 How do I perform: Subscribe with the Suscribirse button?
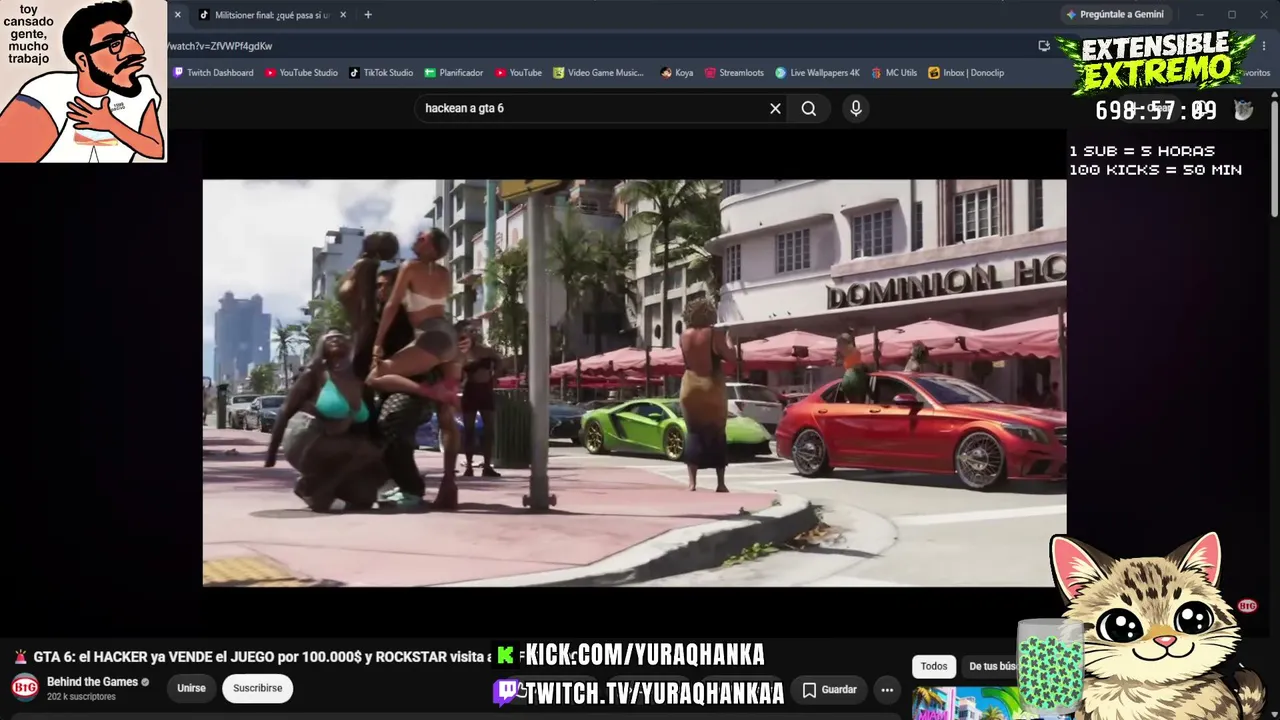point(258,688)
